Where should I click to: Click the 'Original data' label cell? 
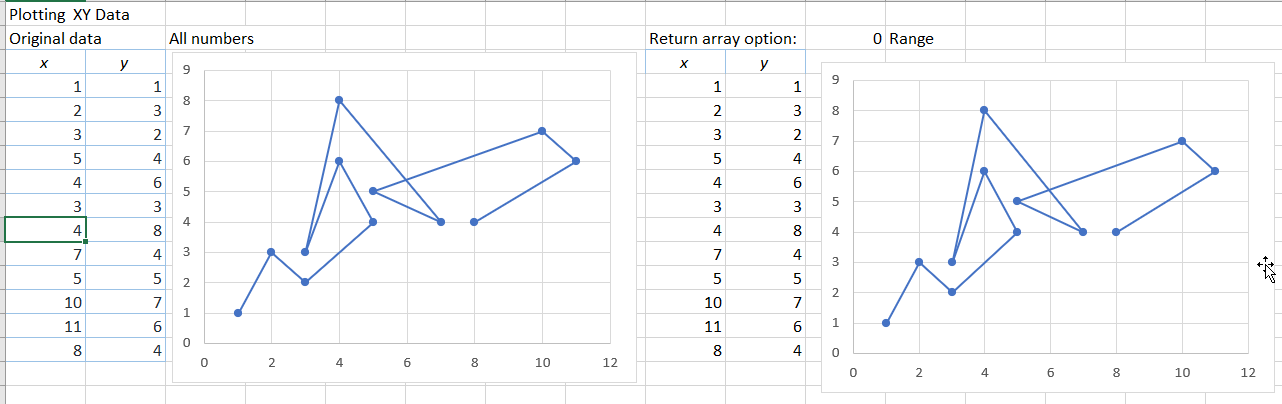point(55,39)
